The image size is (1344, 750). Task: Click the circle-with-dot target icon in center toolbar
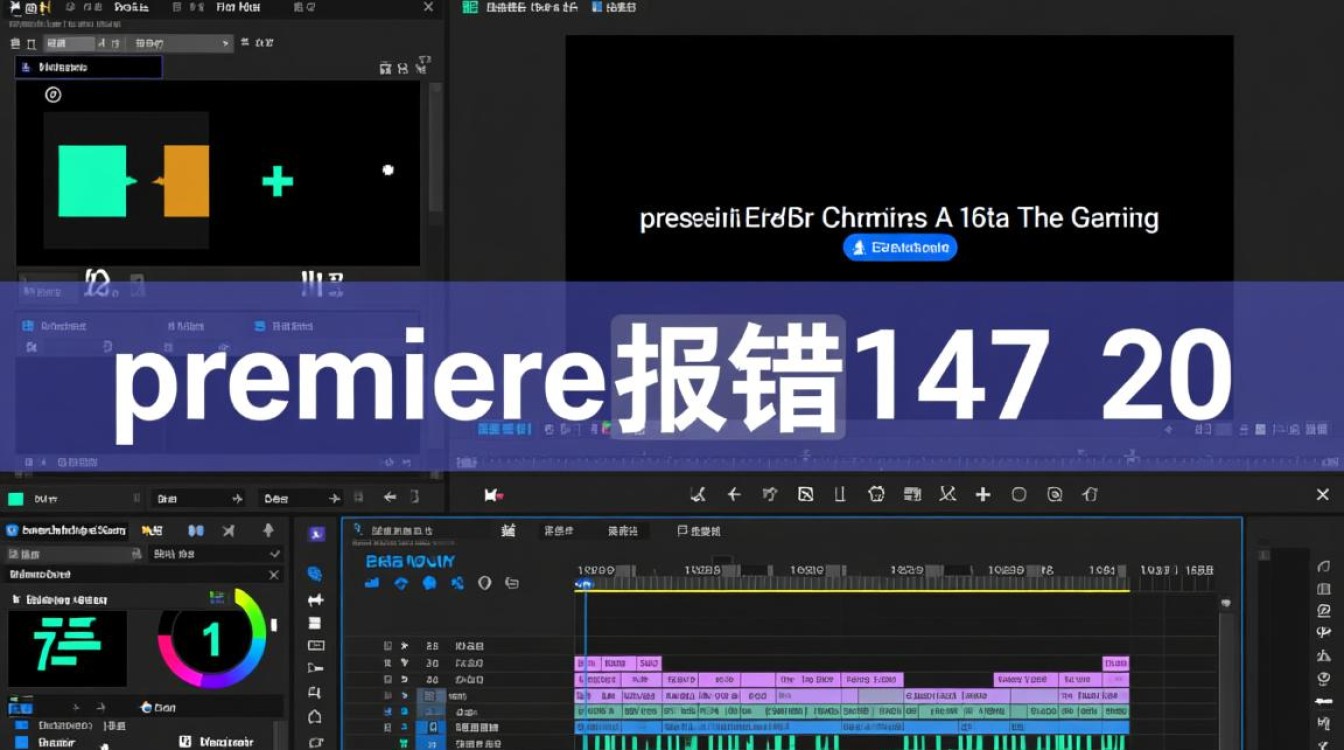1054,494
